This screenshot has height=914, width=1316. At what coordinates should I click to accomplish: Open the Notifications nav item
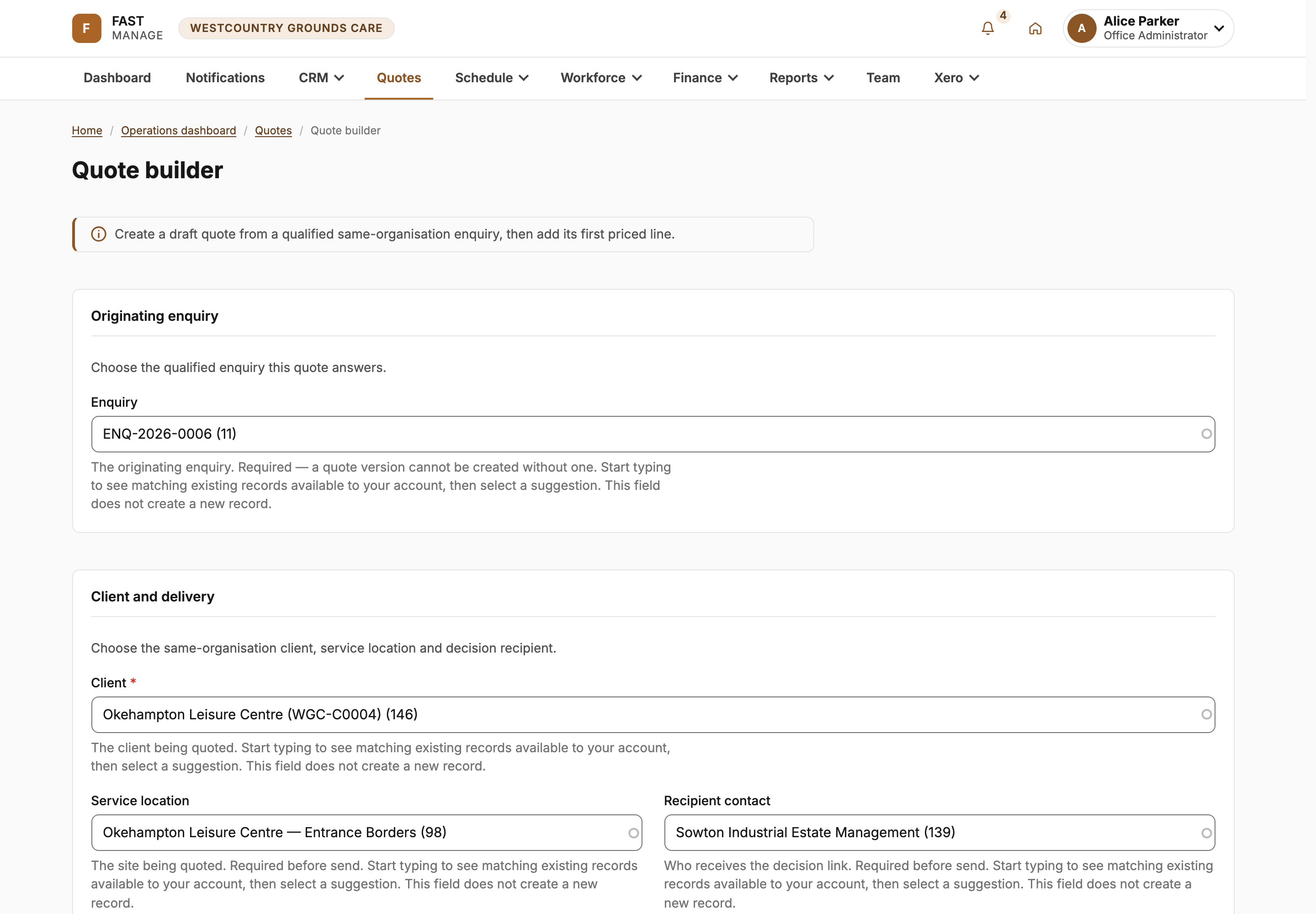[225, 78]
